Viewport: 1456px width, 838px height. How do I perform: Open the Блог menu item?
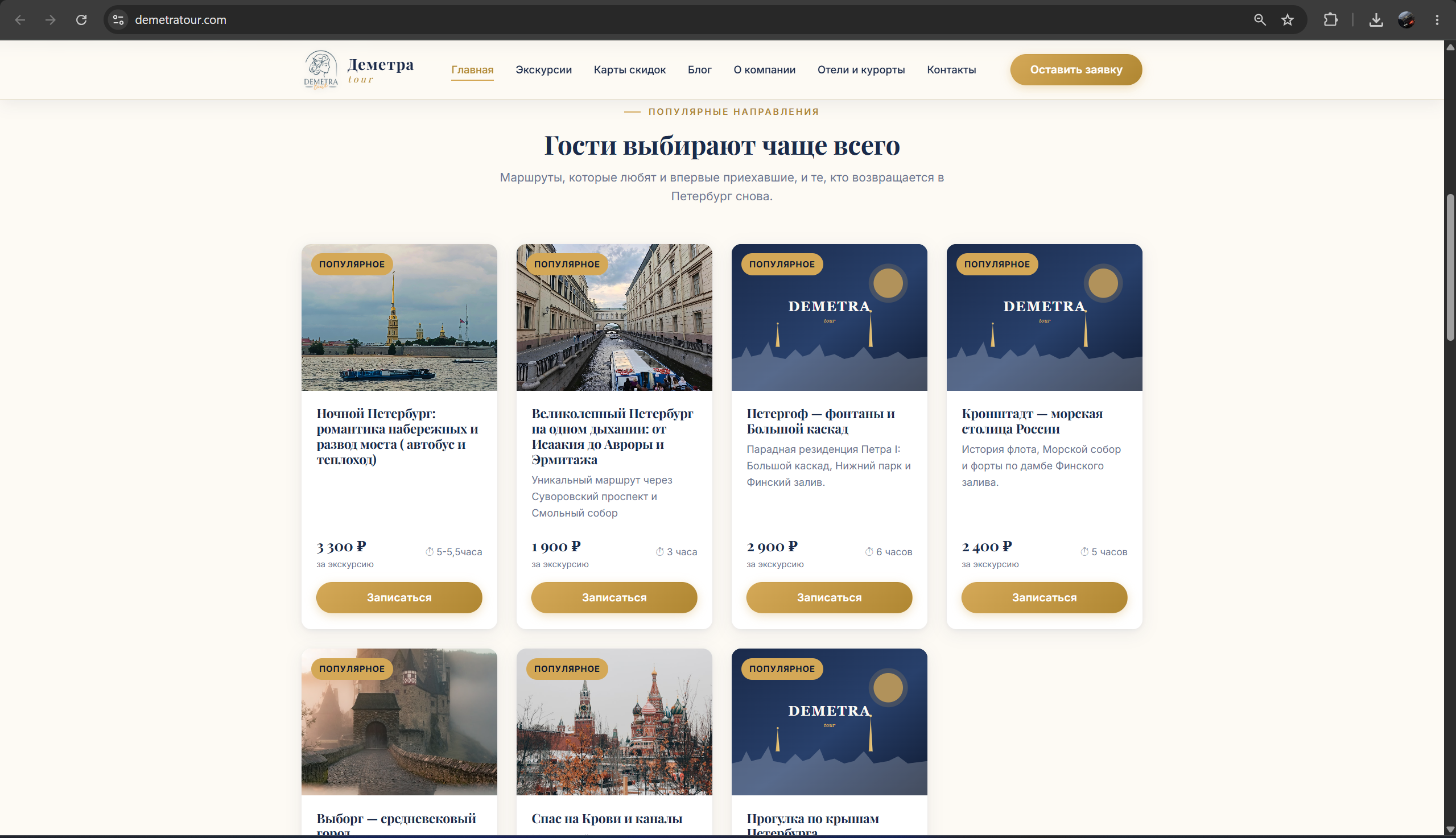point(699,69)
